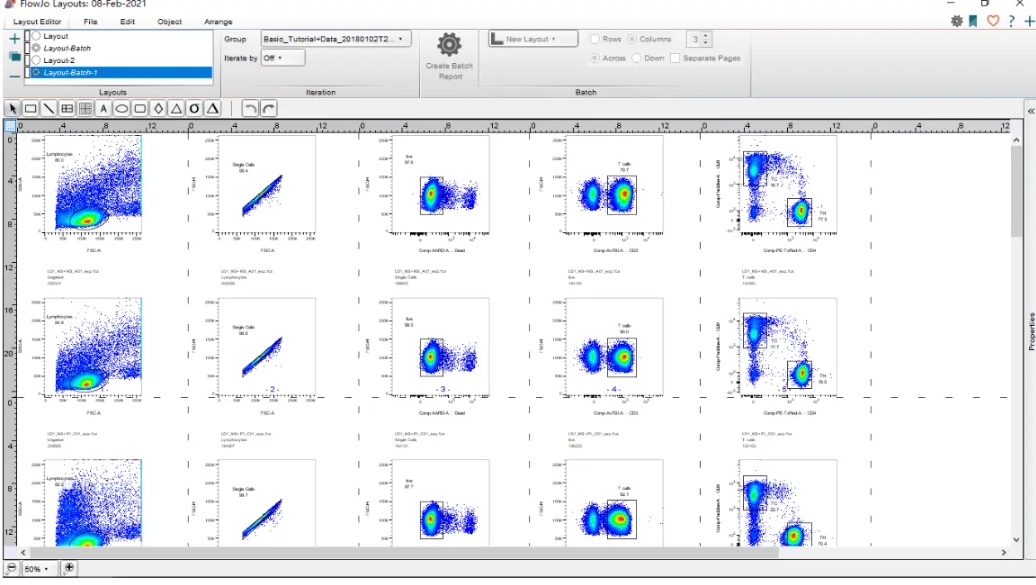1036x585 pixels.
Task: Click the redo arrow icon
Action: (268, 108)
